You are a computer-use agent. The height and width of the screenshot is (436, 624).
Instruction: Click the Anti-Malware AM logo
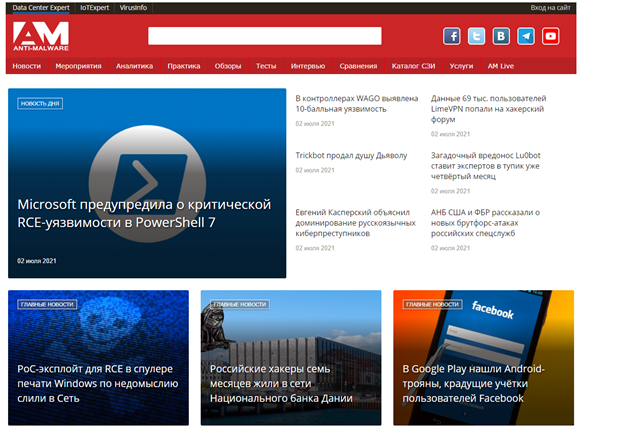click(x=41, y=36)
